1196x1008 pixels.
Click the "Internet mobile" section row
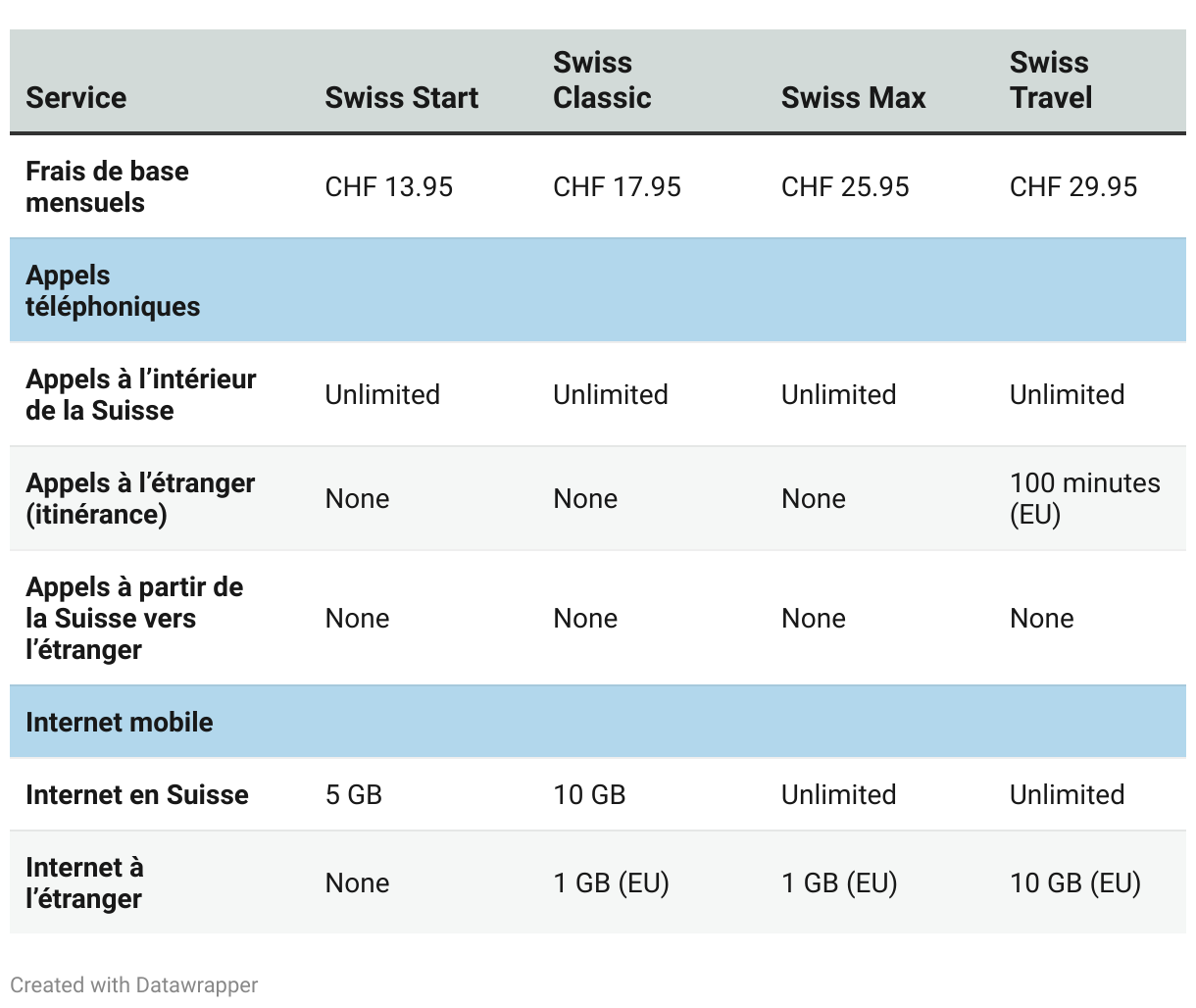pos(120,722)
